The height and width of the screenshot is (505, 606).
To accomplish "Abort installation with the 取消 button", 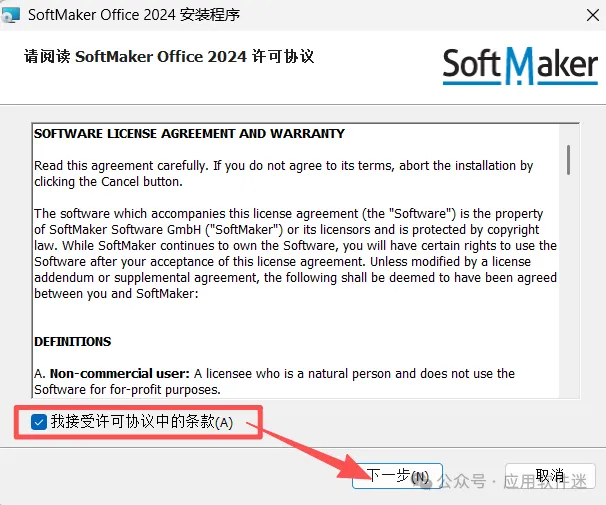I will pyautogui.click(x=550, y=476).
